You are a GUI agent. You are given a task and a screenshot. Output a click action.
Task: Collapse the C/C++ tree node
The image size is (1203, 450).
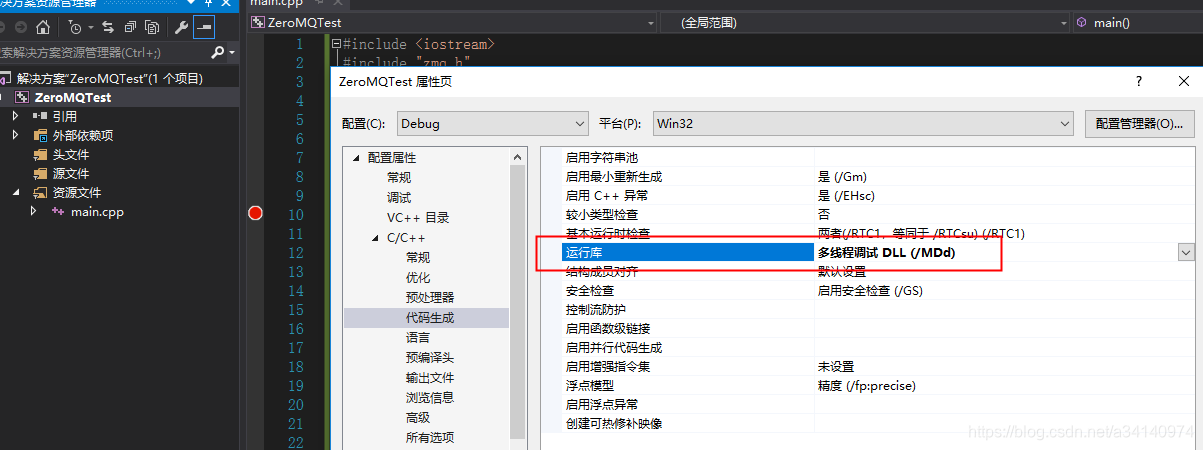[375, 238]
